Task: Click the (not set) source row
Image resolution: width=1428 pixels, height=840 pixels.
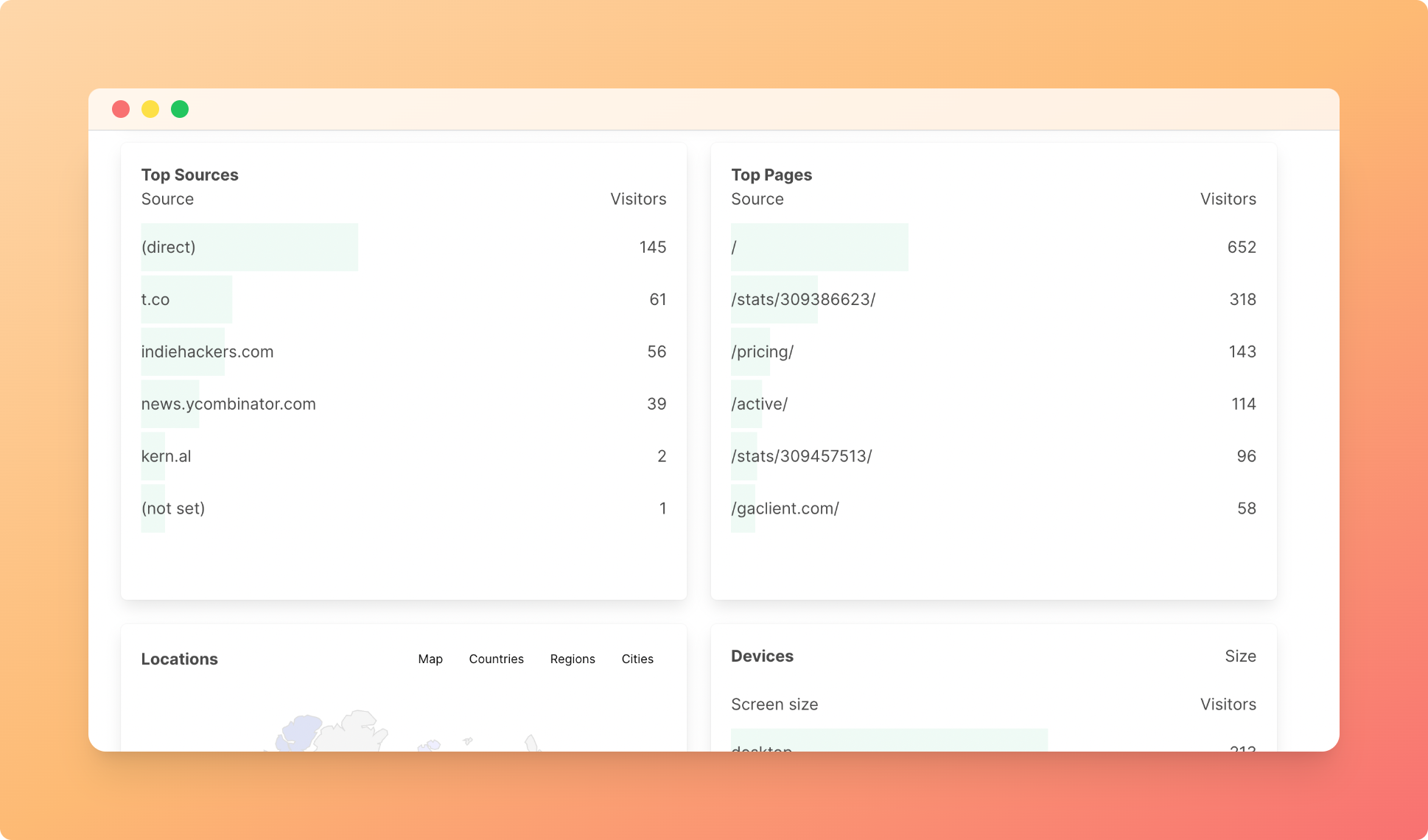Action: point(173,508)
